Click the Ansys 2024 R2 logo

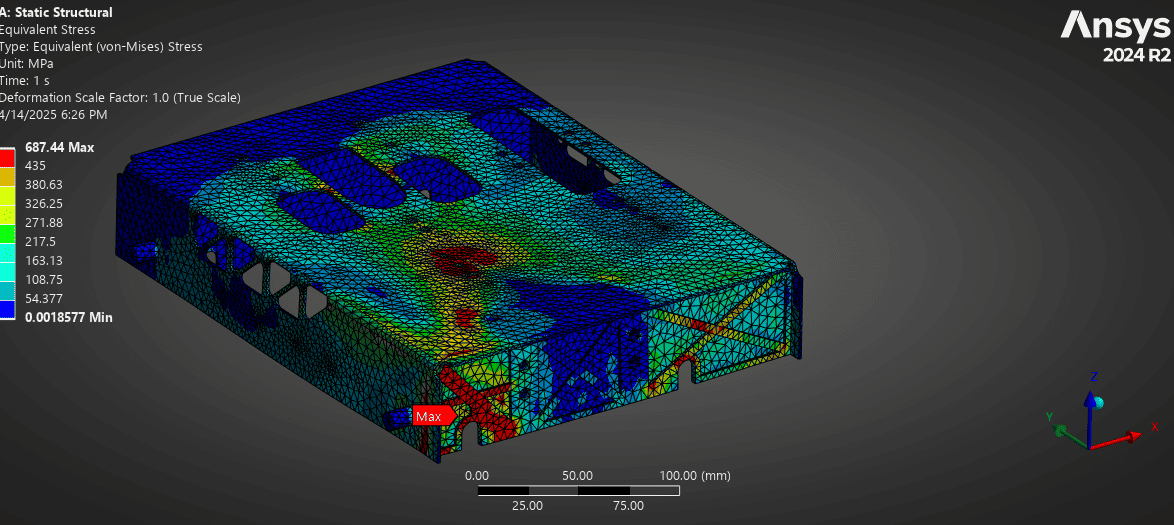pyautogui.click(x=1114, y=35)
